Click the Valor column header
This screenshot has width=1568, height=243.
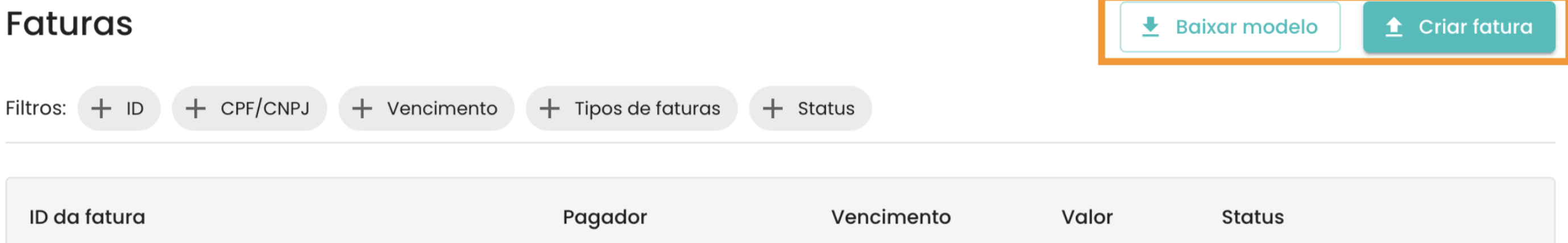coord(1086,217)
